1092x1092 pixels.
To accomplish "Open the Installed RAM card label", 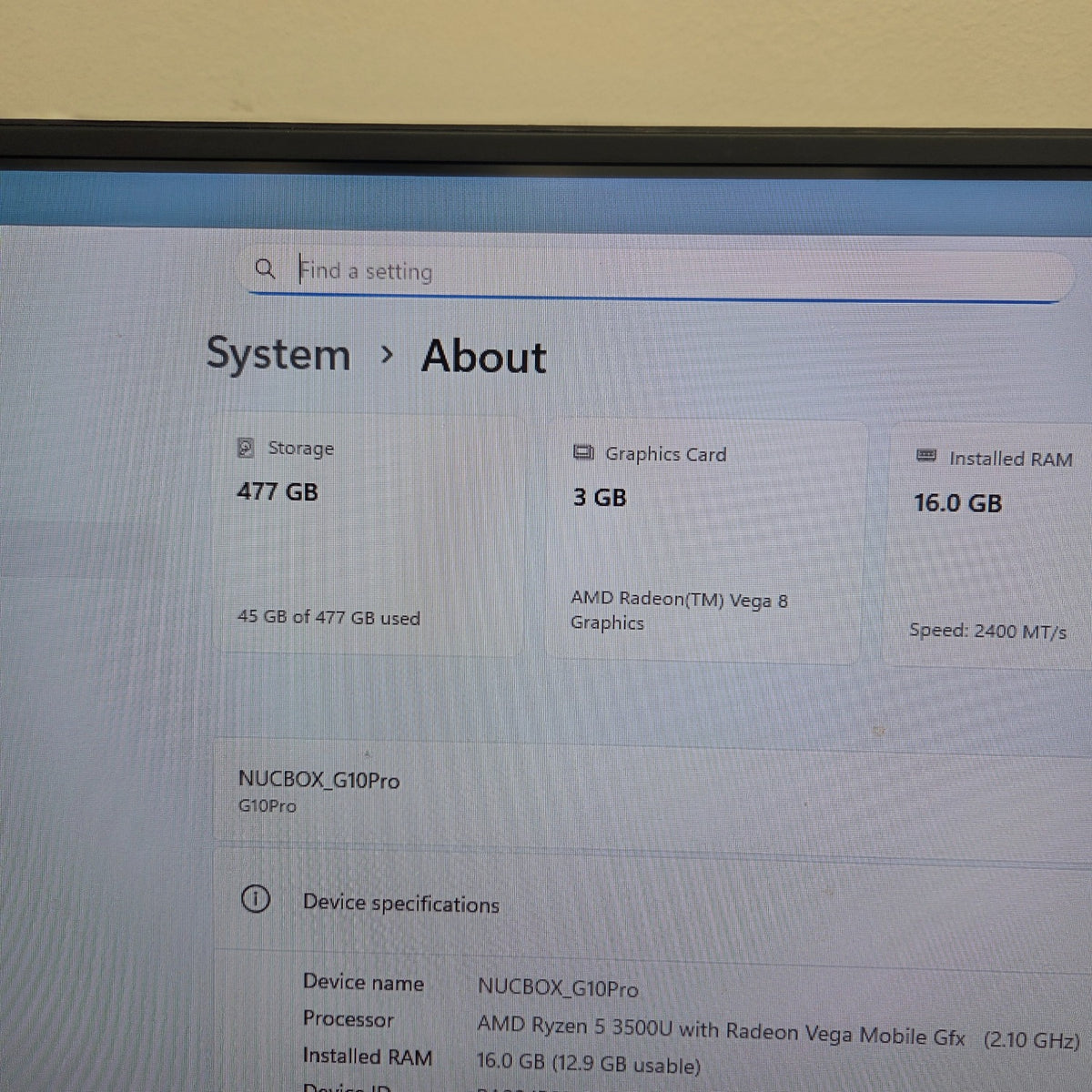I will coord(1011,460).
